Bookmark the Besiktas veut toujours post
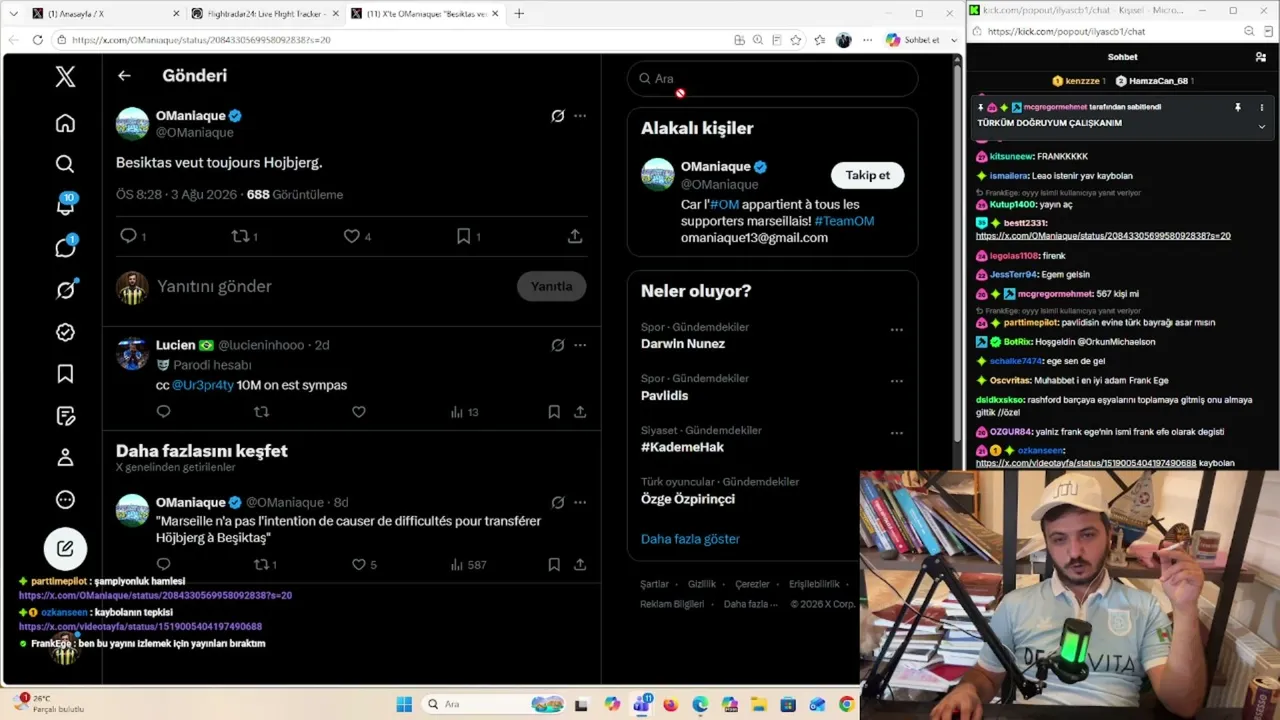Image resolution: width=1280 pixels, height=720 pixels. click(x=463, y=236)
